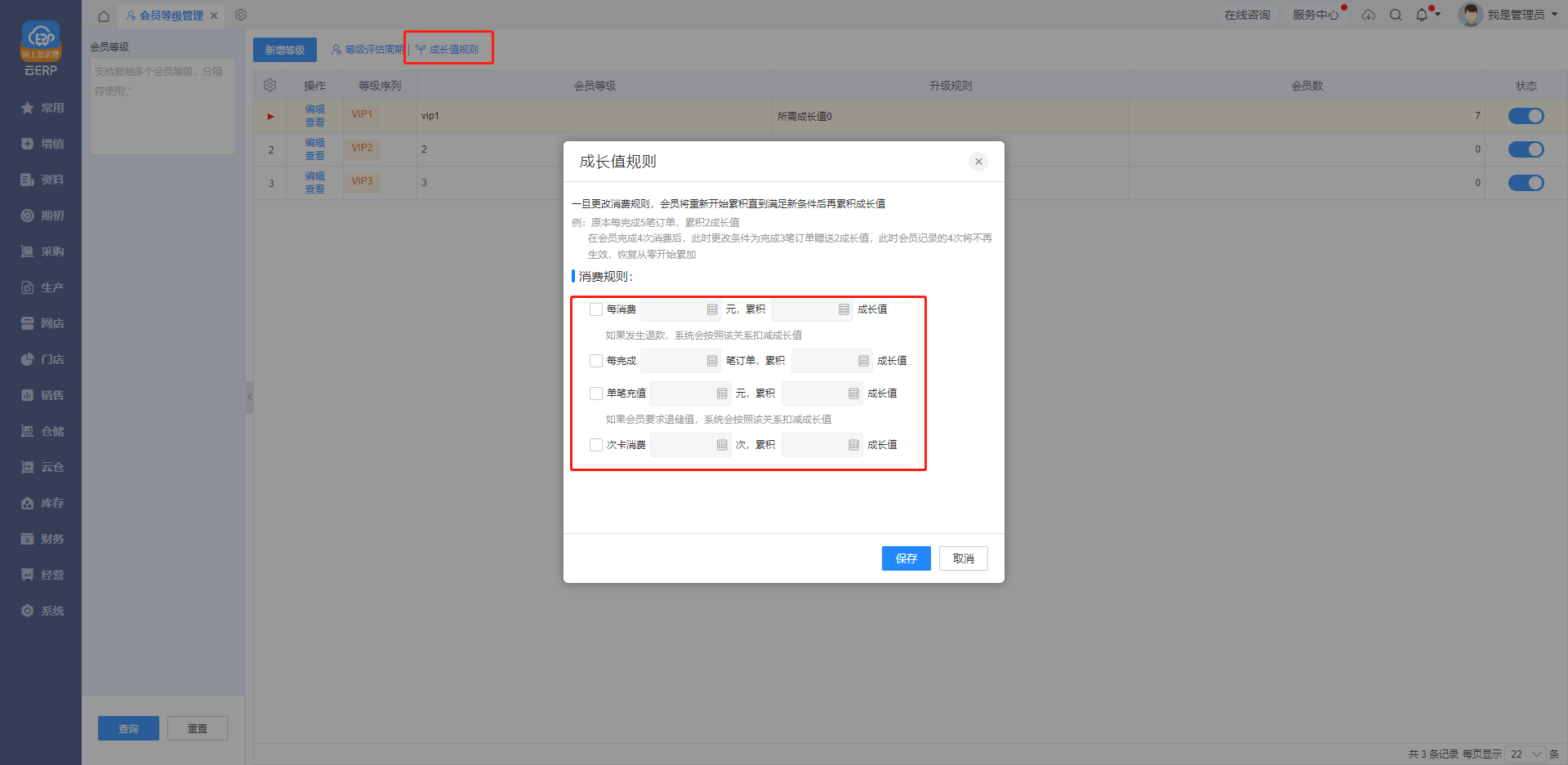This screenshot has width=1568, height=765.
Task: Click 编辑 link in VIP1 row
Action: [314, 109]
